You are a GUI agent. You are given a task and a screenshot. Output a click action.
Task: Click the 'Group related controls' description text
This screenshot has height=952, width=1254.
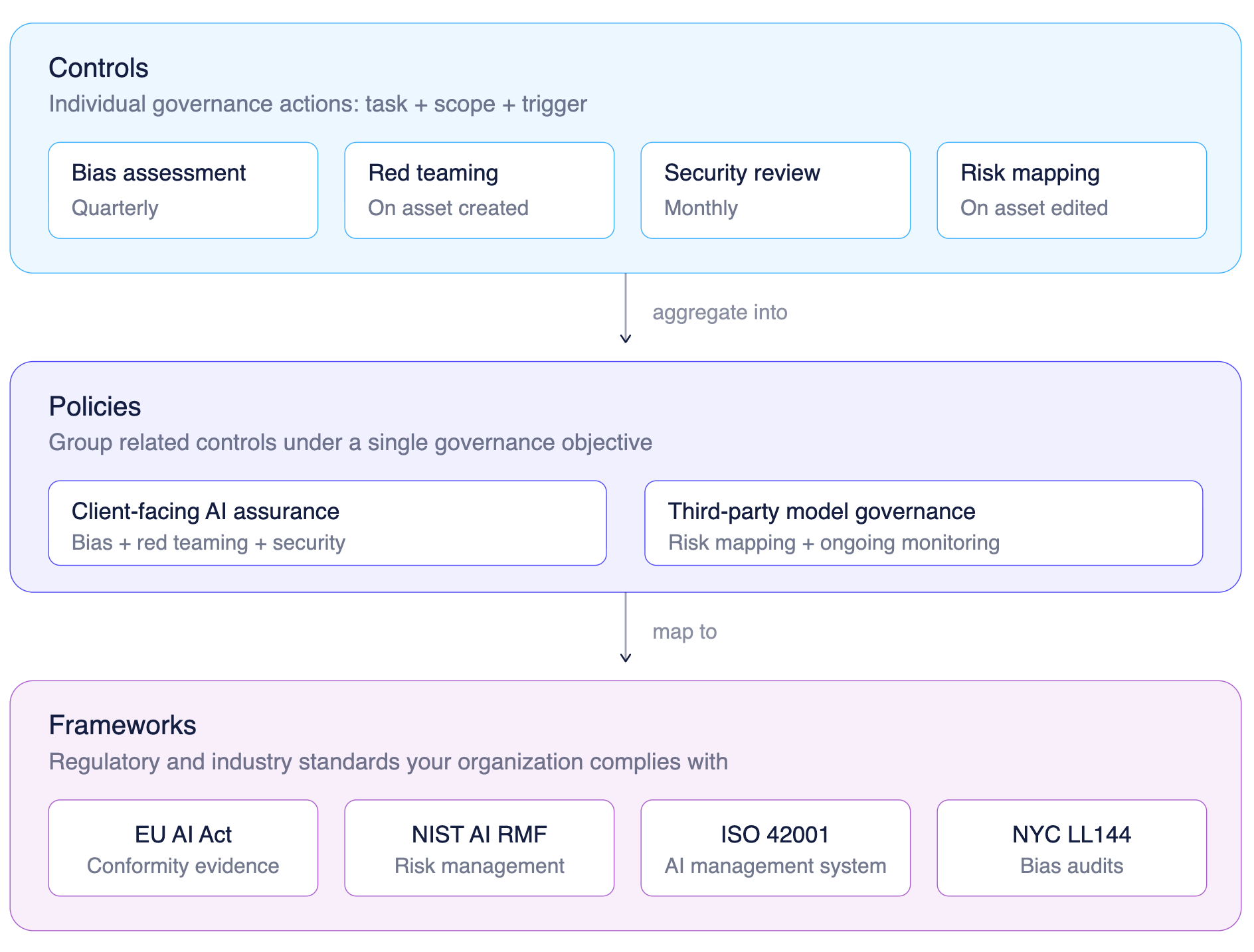pos(350,443)
